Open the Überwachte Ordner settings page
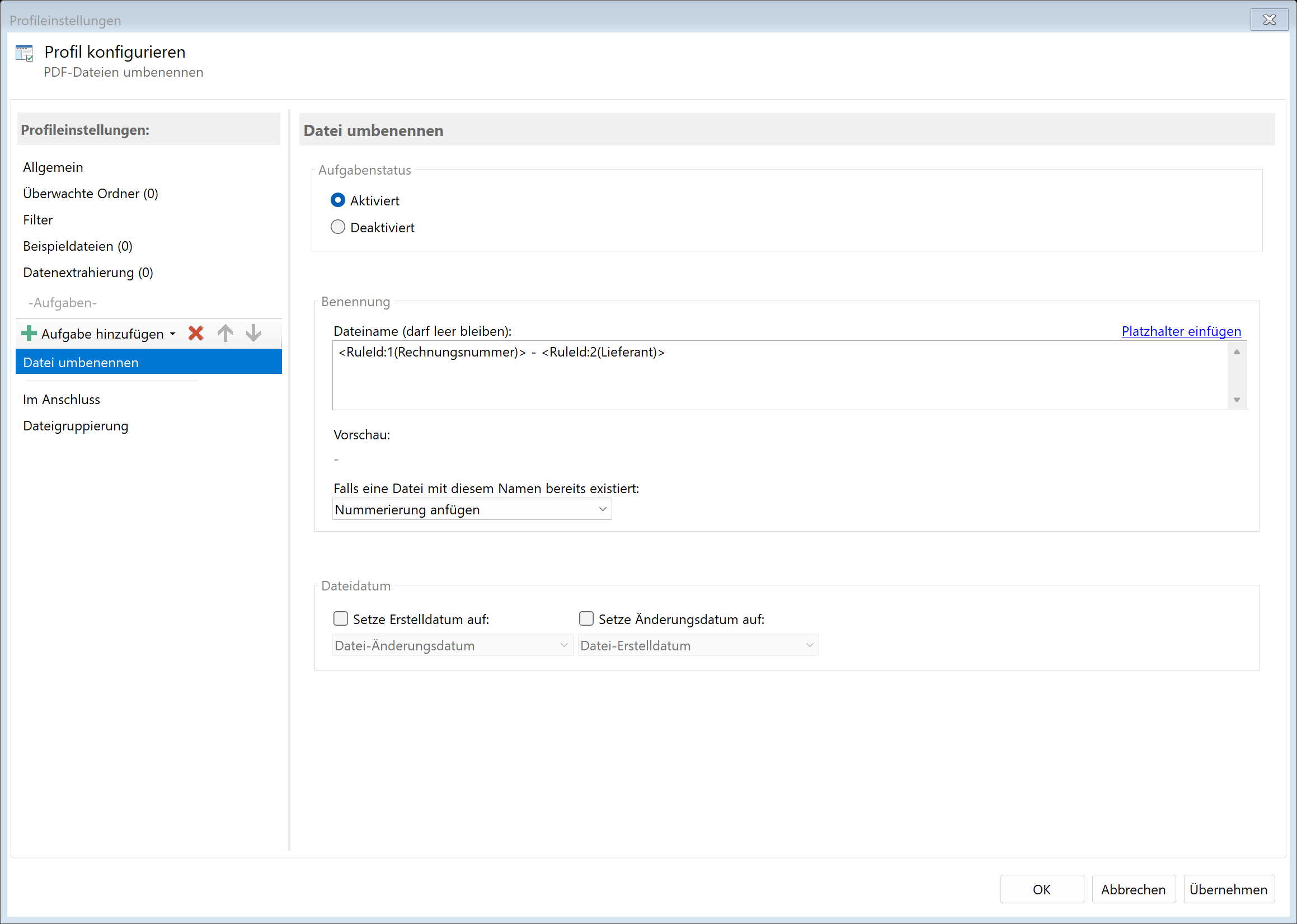1297x924 pixels. [x=91, y=194]
